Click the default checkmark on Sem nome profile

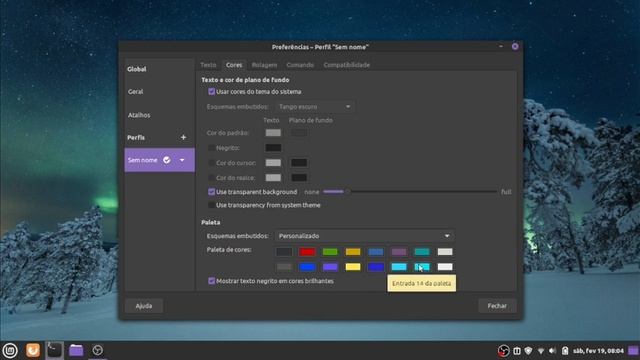coord(167,160)
